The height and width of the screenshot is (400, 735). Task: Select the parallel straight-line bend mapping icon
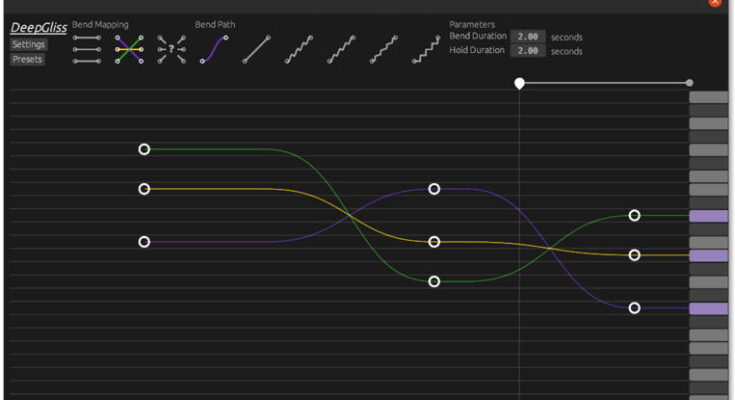88,48
